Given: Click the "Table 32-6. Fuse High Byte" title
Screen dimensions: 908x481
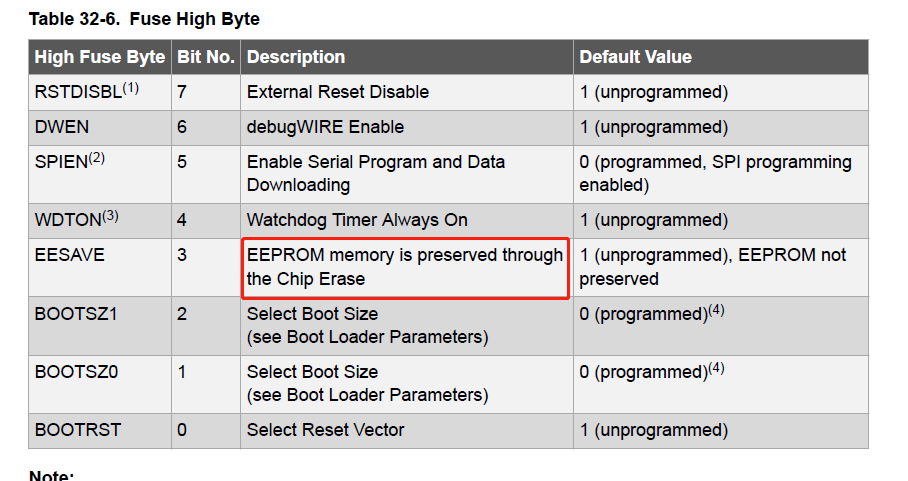Looking at the screenshot, I should [x=144, y=19].
